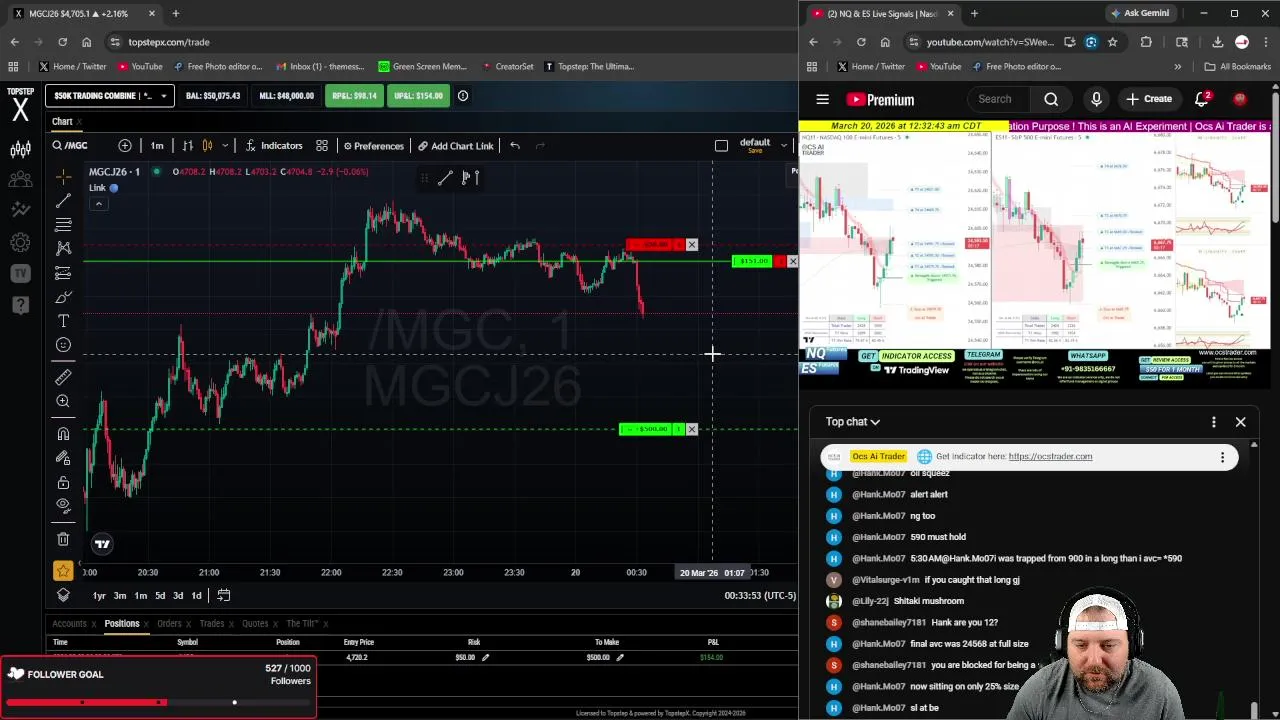1280x720 pixels.
Task: Expand the chart style dropdown arrow
Action: 225,146
